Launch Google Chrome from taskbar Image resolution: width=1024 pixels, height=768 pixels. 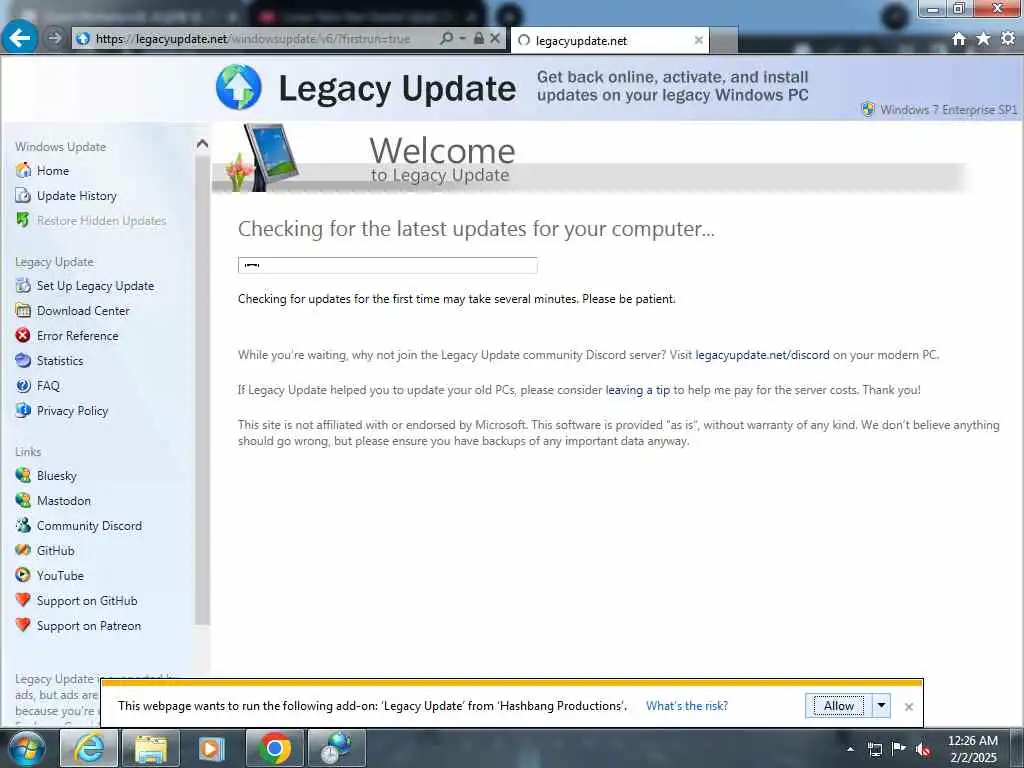[x=274, y=748]
